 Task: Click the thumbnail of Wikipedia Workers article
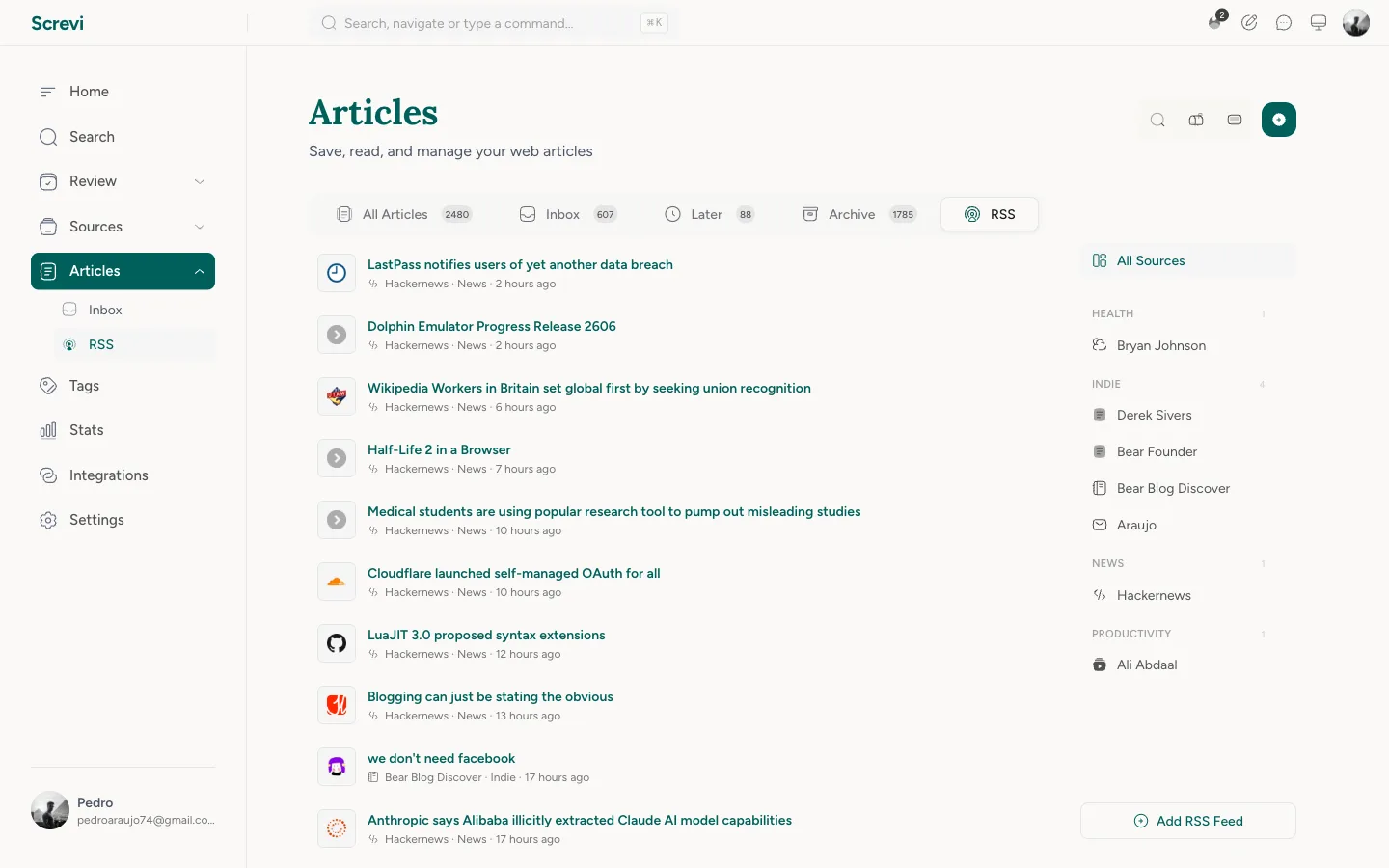pyautogui.click(x=337, y=396)
